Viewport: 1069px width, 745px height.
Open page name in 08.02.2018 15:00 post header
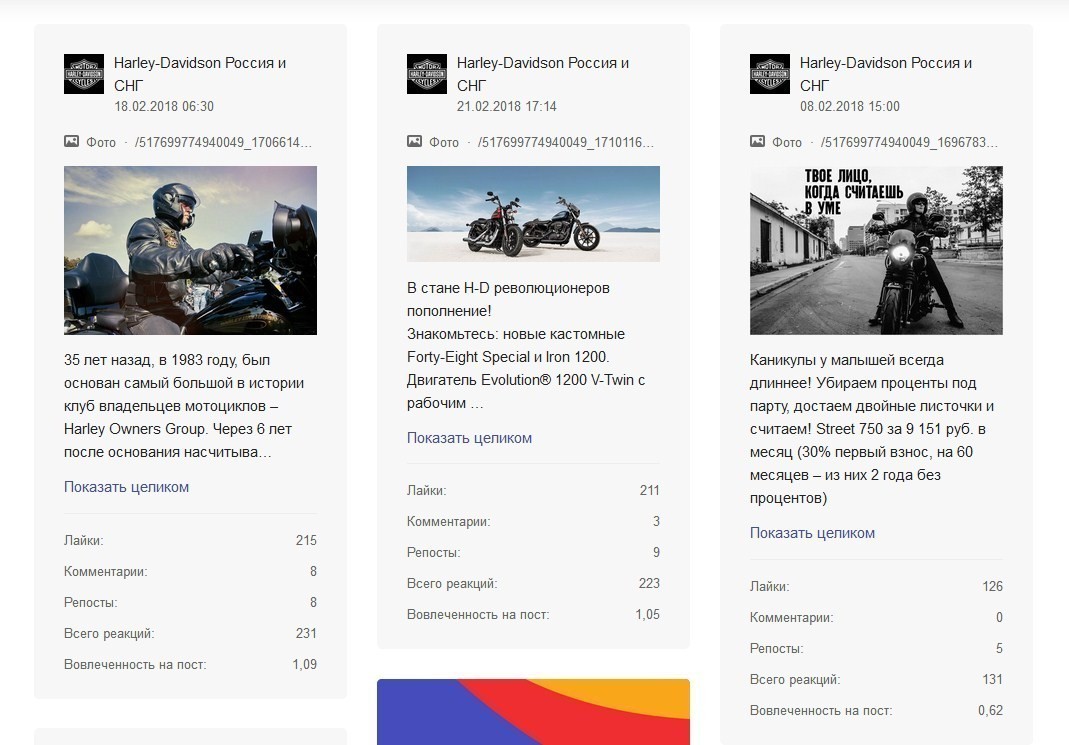point(886,74)
